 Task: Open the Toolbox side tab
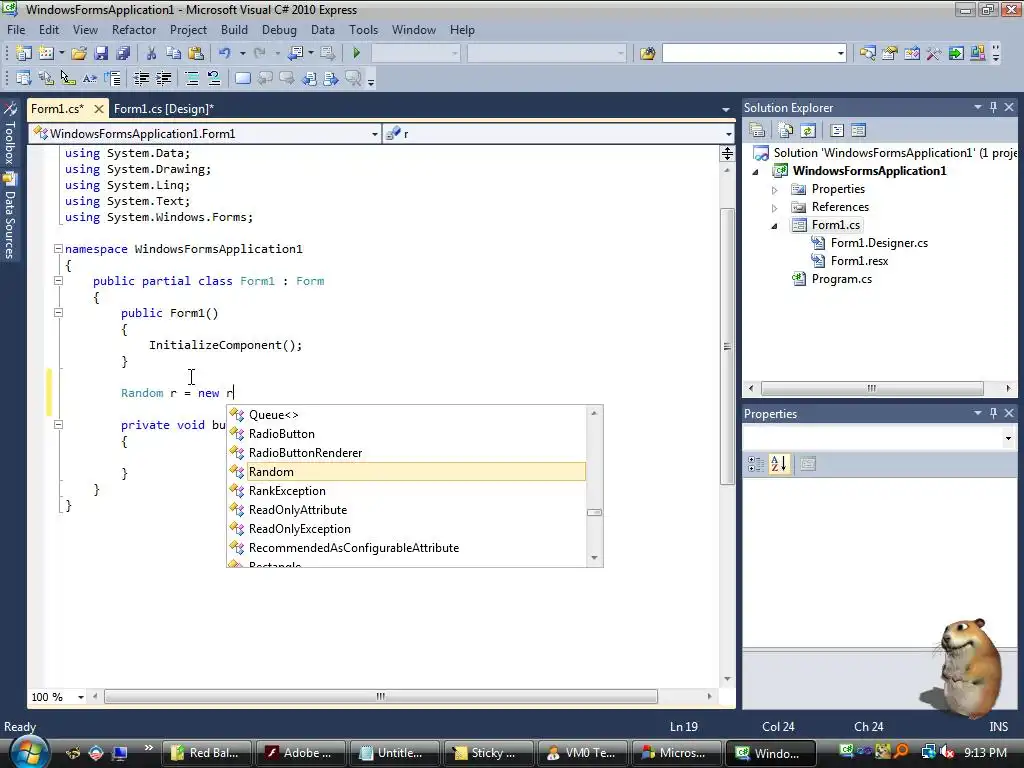pos(10,134)
